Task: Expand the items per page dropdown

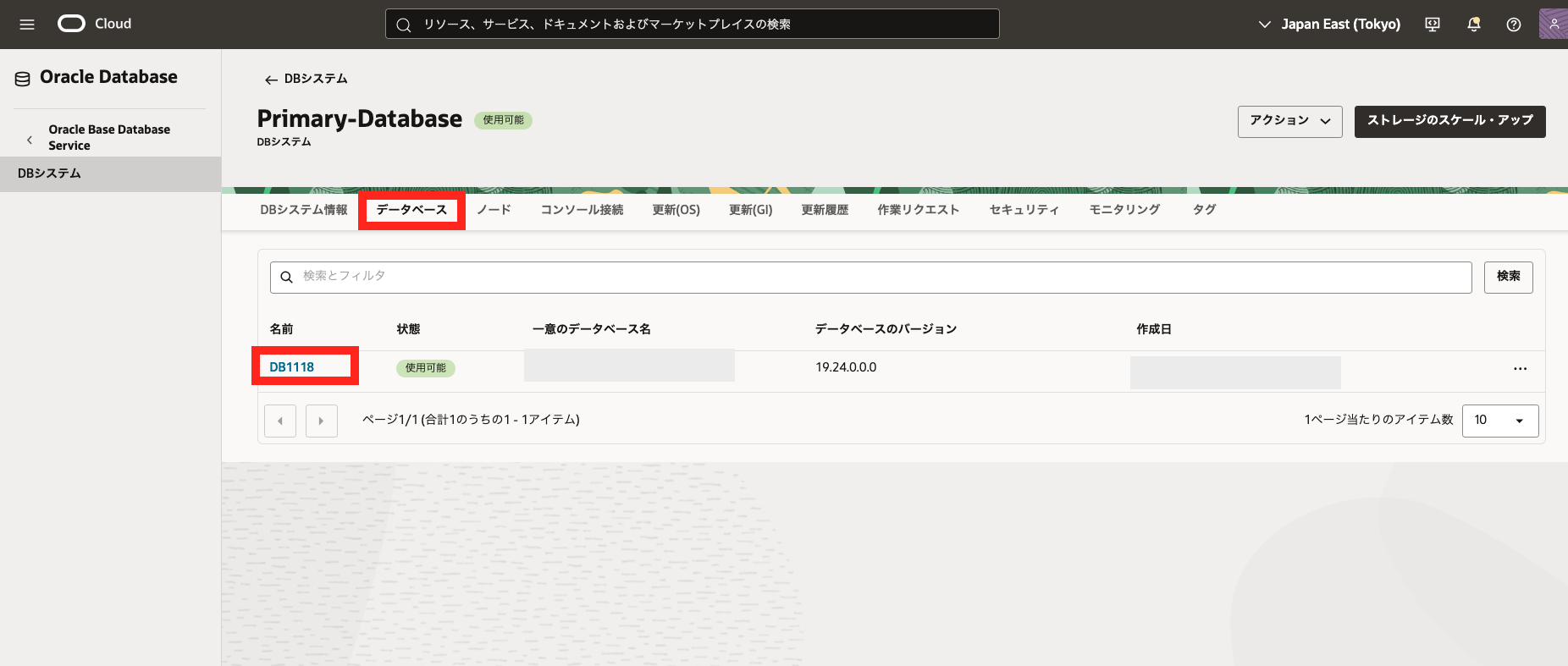Action: (1499, 421)
